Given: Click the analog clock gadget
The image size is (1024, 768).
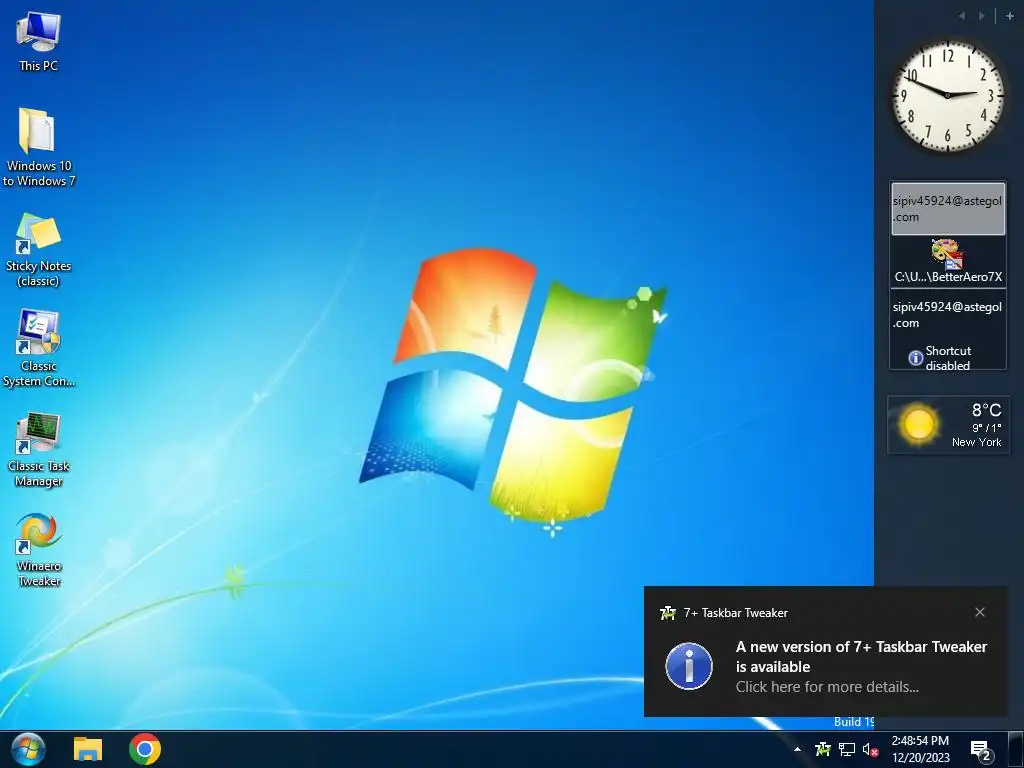Looking at the screenshot, I should pyautogui.click(x=948, y=95).
